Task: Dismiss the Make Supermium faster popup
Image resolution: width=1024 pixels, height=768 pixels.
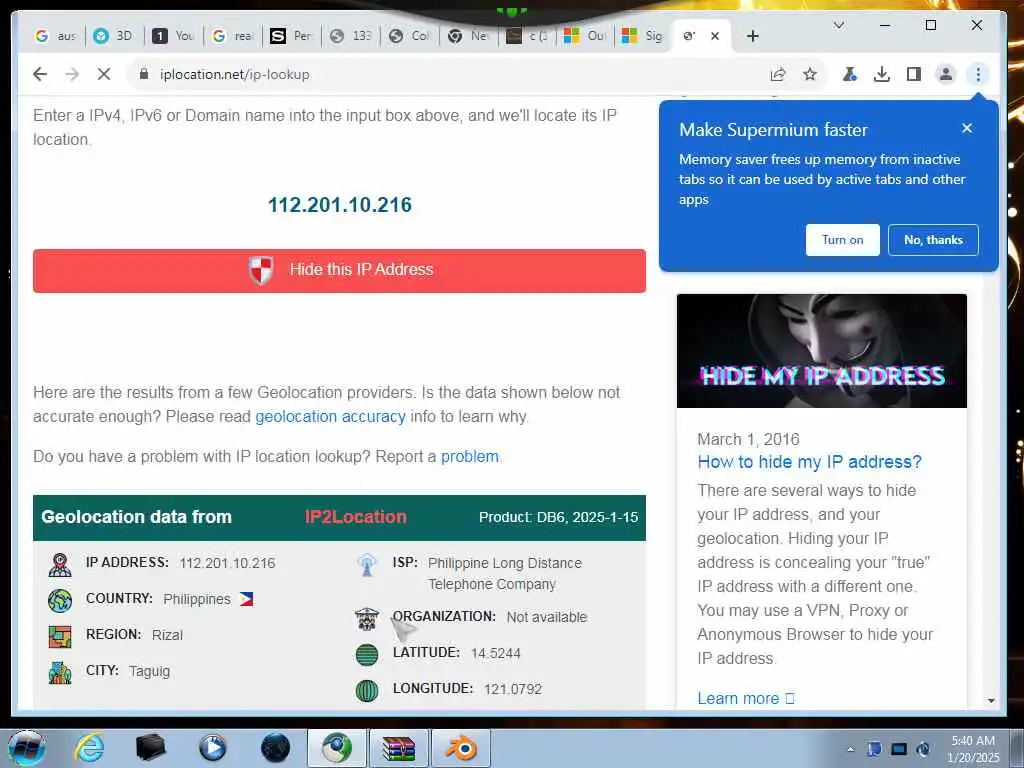Action: [x=967, y=128]
